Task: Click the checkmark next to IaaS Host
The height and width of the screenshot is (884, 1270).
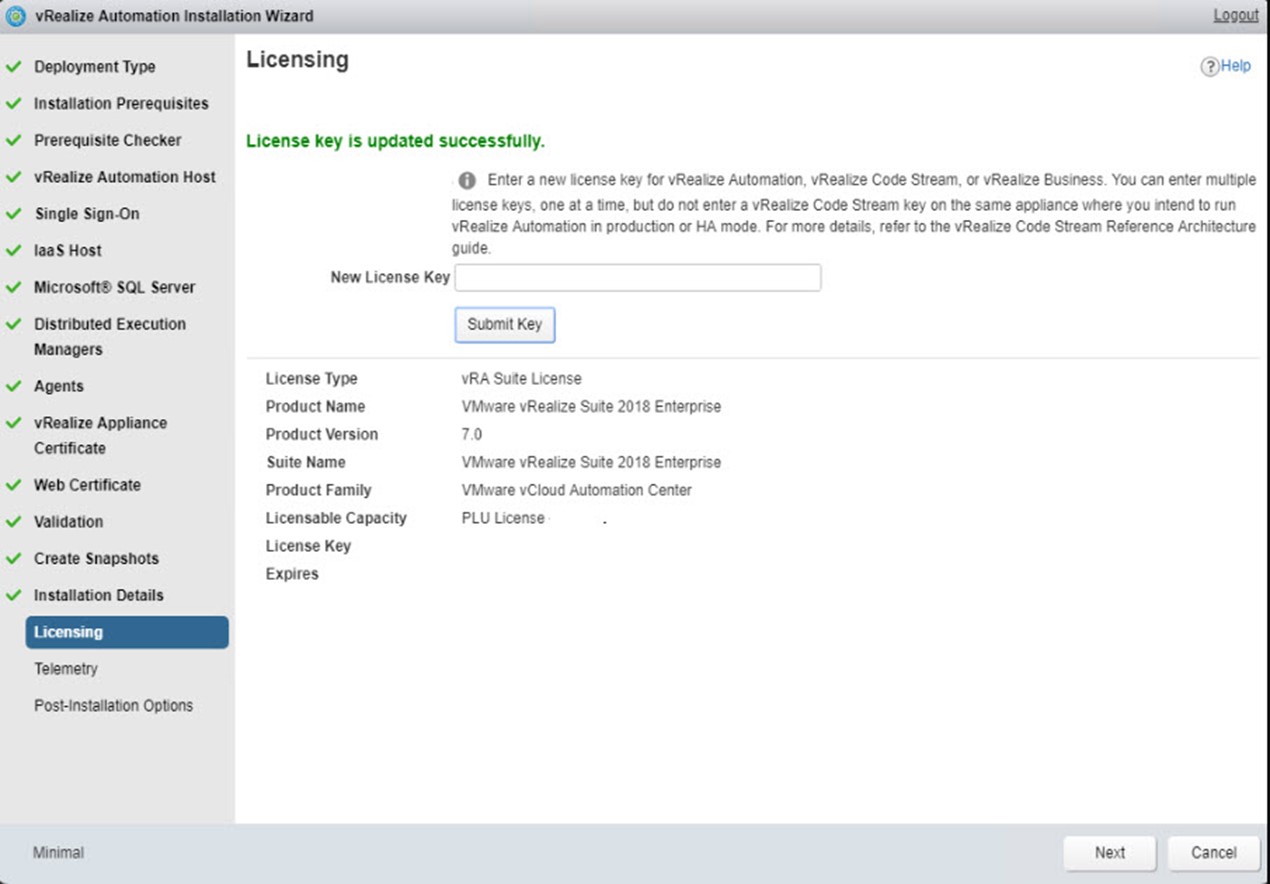Action: (13, 251)
